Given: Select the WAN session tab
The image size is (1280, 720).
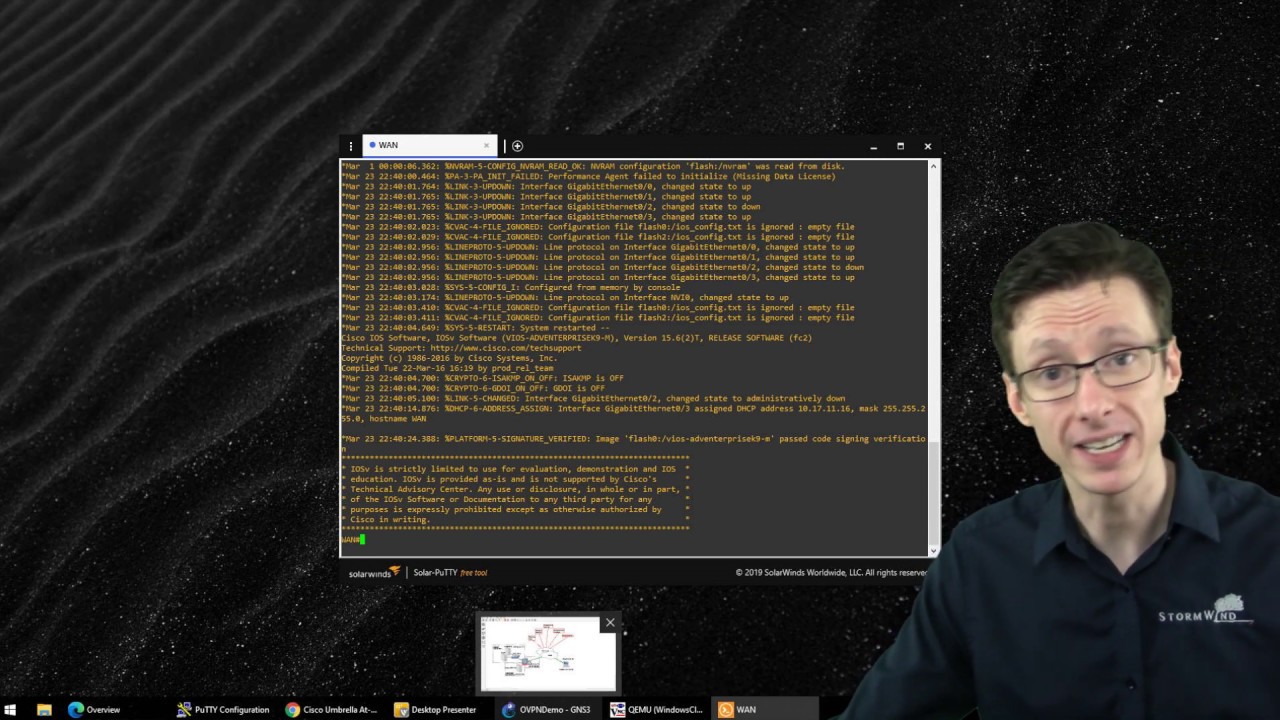Looking at the screenshot, I should coord(430,145).
